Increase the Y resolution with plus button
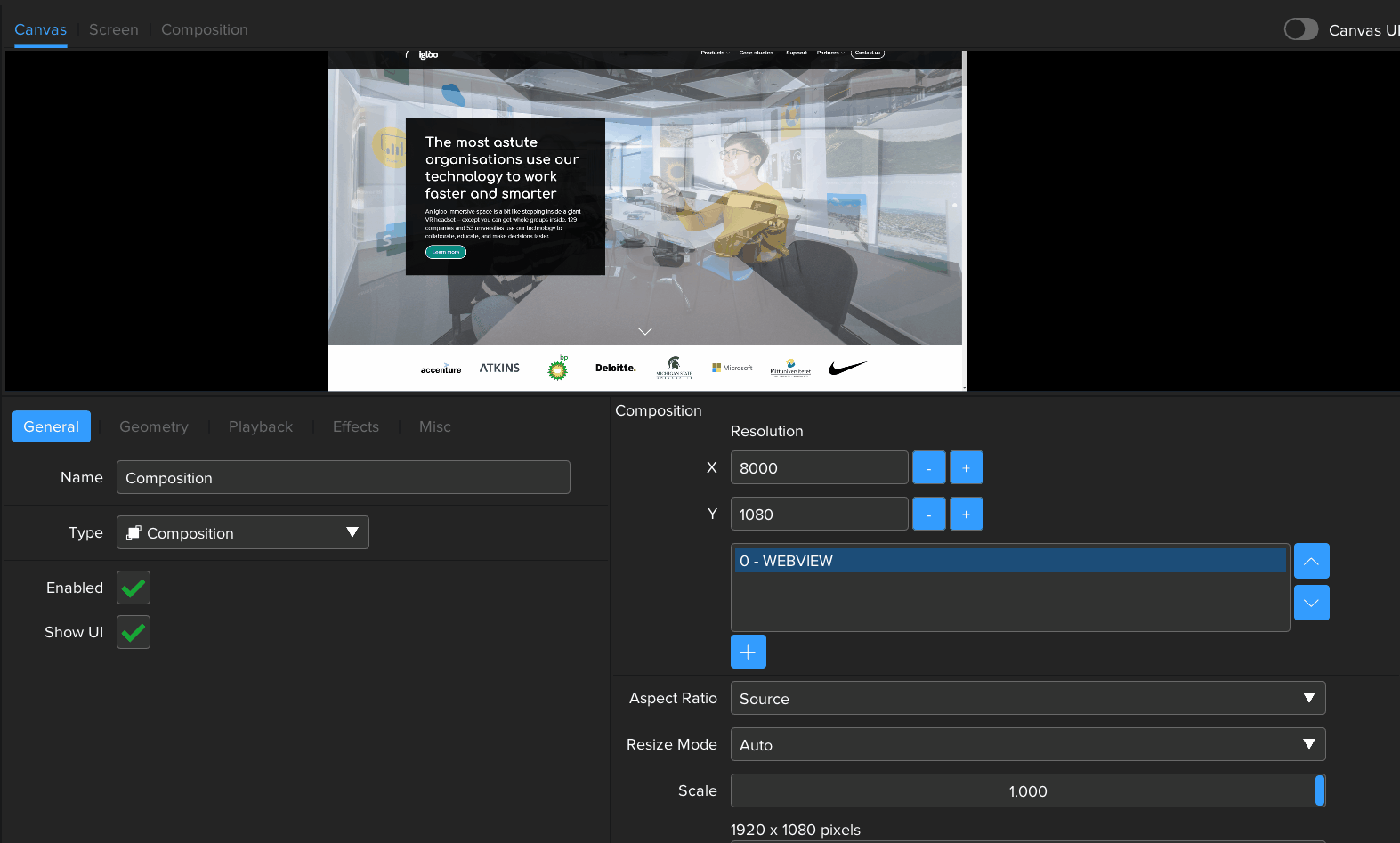The height and width of the screenshot is (843, 1400). [966, 514]
